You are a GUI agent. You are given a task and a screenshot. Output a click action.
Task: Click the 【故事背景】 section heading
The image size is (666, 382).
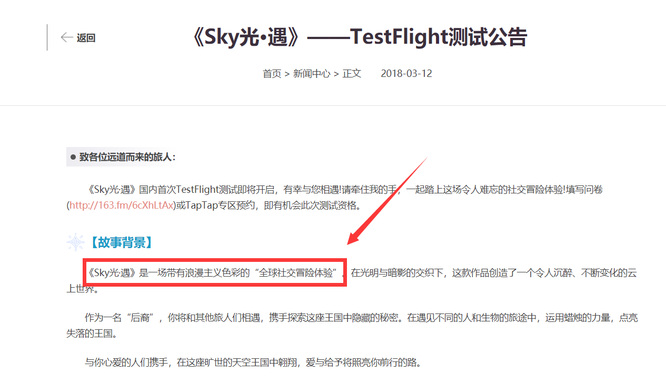click(x=121, y=243)
